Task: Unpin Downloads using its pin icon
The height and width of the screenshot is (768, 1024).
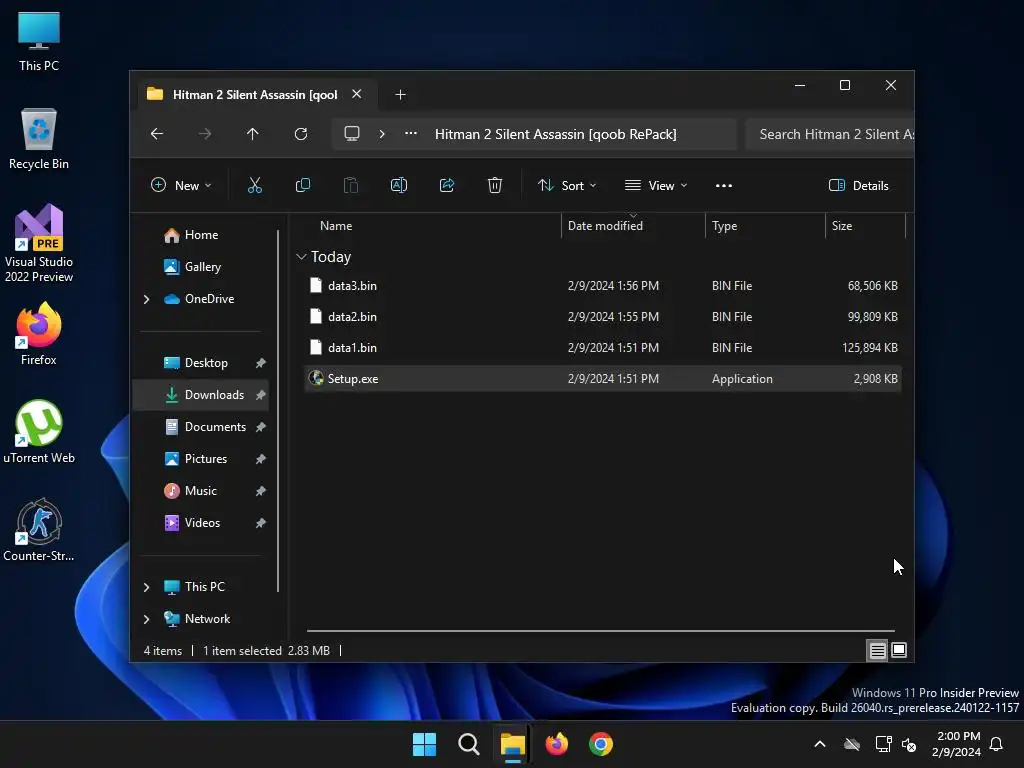Action: tap(261, 395)
